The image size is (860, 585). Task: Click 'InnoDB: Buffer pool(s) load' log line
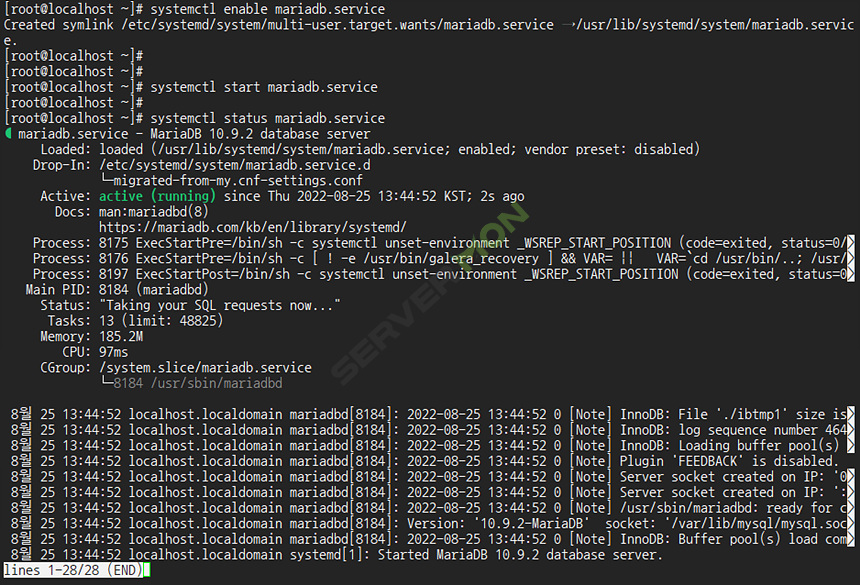(432, 539)
